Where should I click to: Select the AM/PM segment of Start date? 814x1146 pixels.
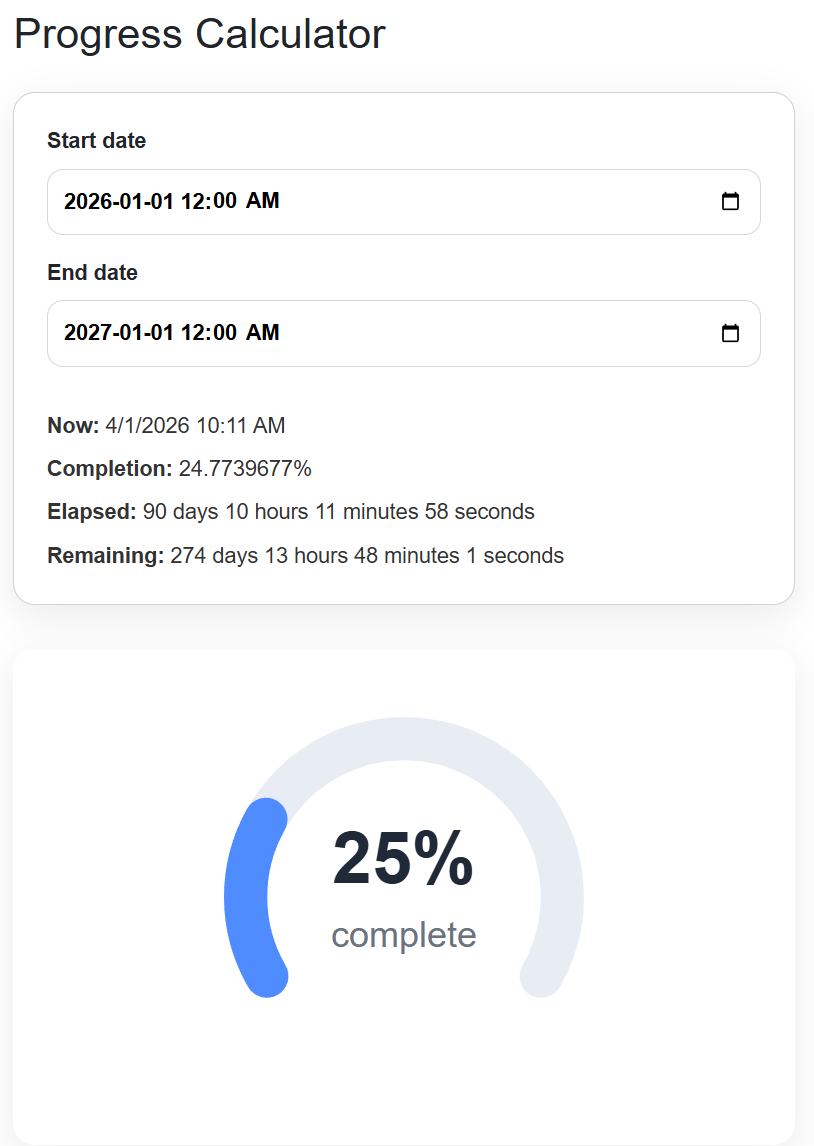[x=263, y=202]
